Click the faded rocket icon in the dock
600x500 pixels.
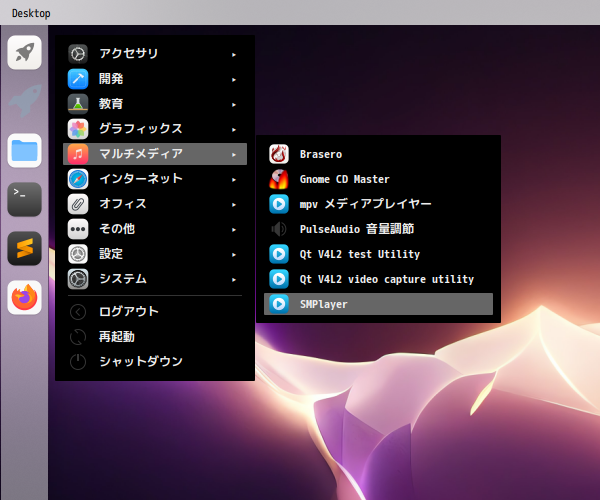click(x=25, y=101)
